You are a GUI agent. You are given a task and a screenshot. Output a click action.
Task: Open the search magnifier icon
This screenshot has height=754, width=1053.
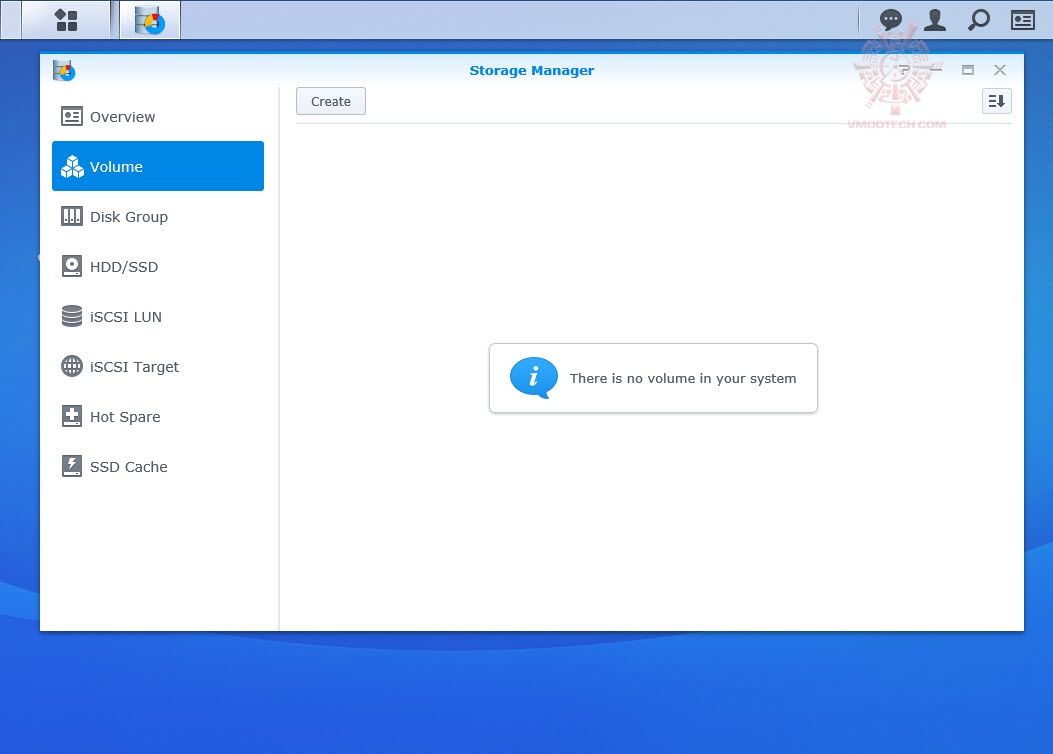tap(979, 20)
